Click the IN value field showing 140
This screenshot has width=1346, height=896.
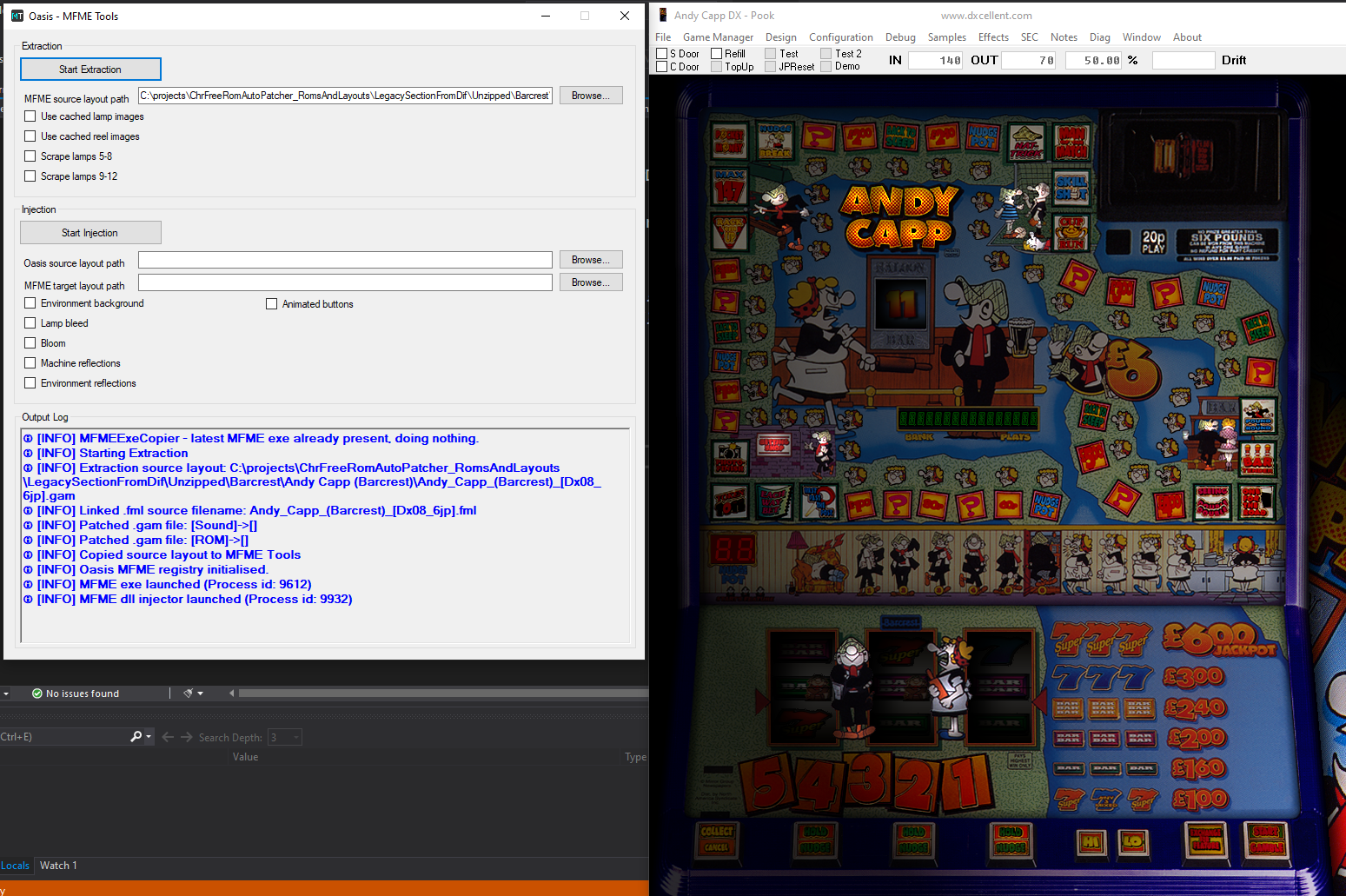(935, 60)
